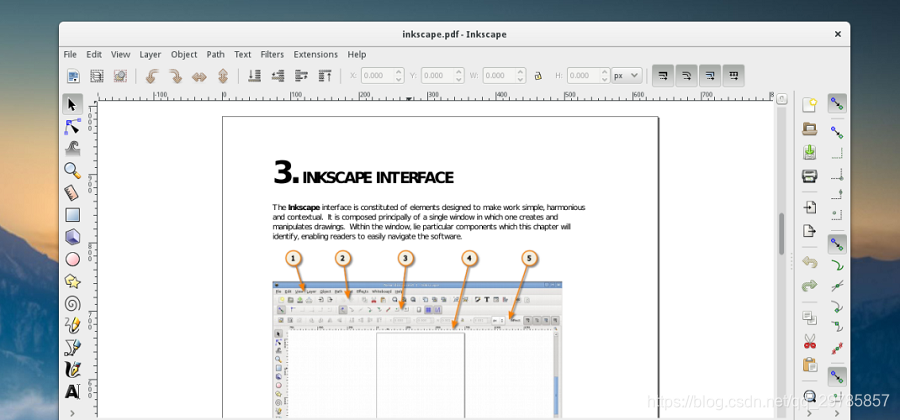Rotate selection 90 degrees counter-clockwise
This screenshot has width=900, height=420.
152,76
